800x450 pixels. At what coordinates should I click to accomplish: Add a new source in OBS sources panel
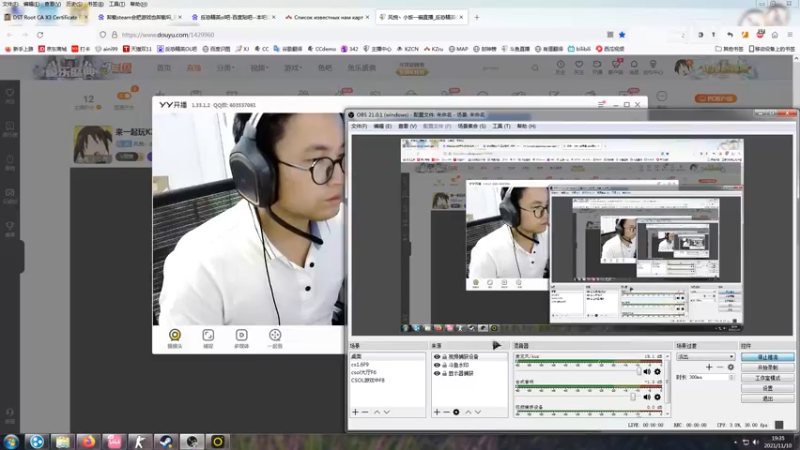click(x=437, y=412)
